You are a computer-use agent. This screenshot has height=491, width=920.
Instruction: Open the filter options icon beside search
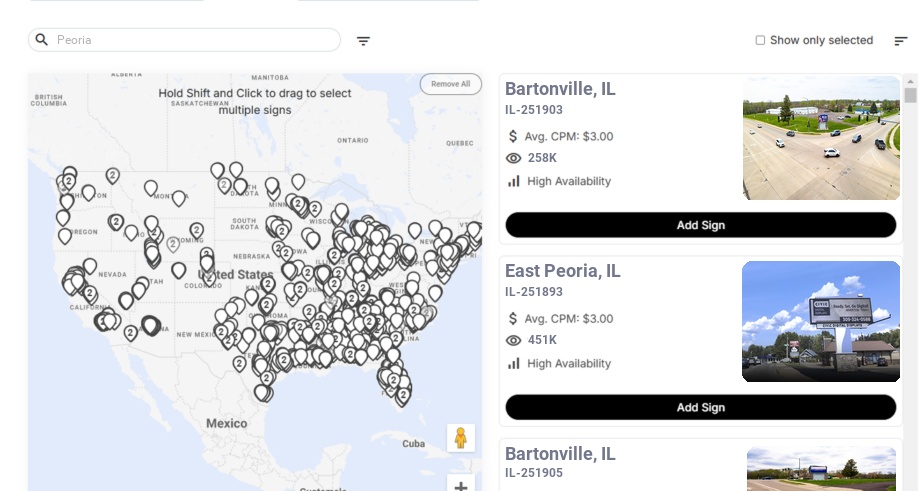363,41
